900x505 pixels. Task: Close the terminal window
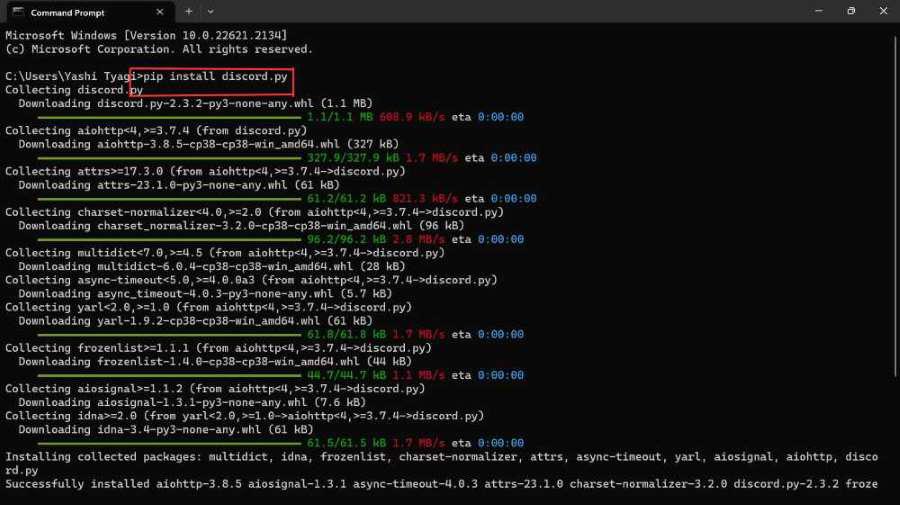tap(883, 11)
